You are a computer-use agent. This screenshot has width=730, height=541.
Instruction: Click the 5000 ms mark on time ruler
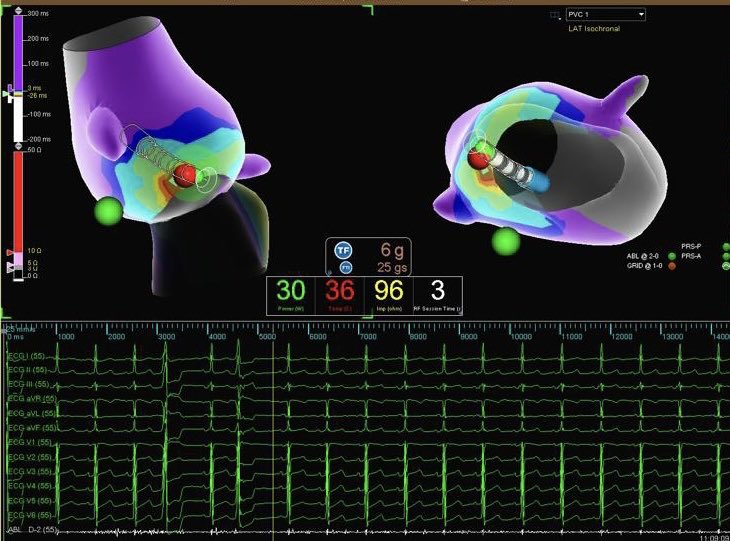(x=267, y=336)
